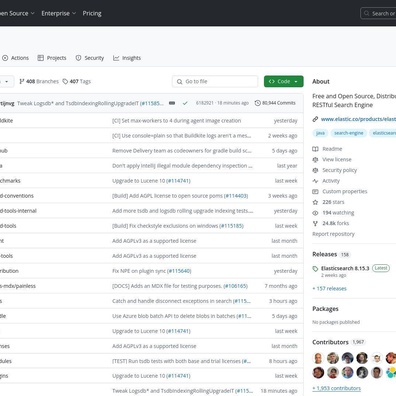Screen dimensions: 396x396
Task: Open the top commit title 'Tweak Logsdb*' link
Action: (78, 103)
